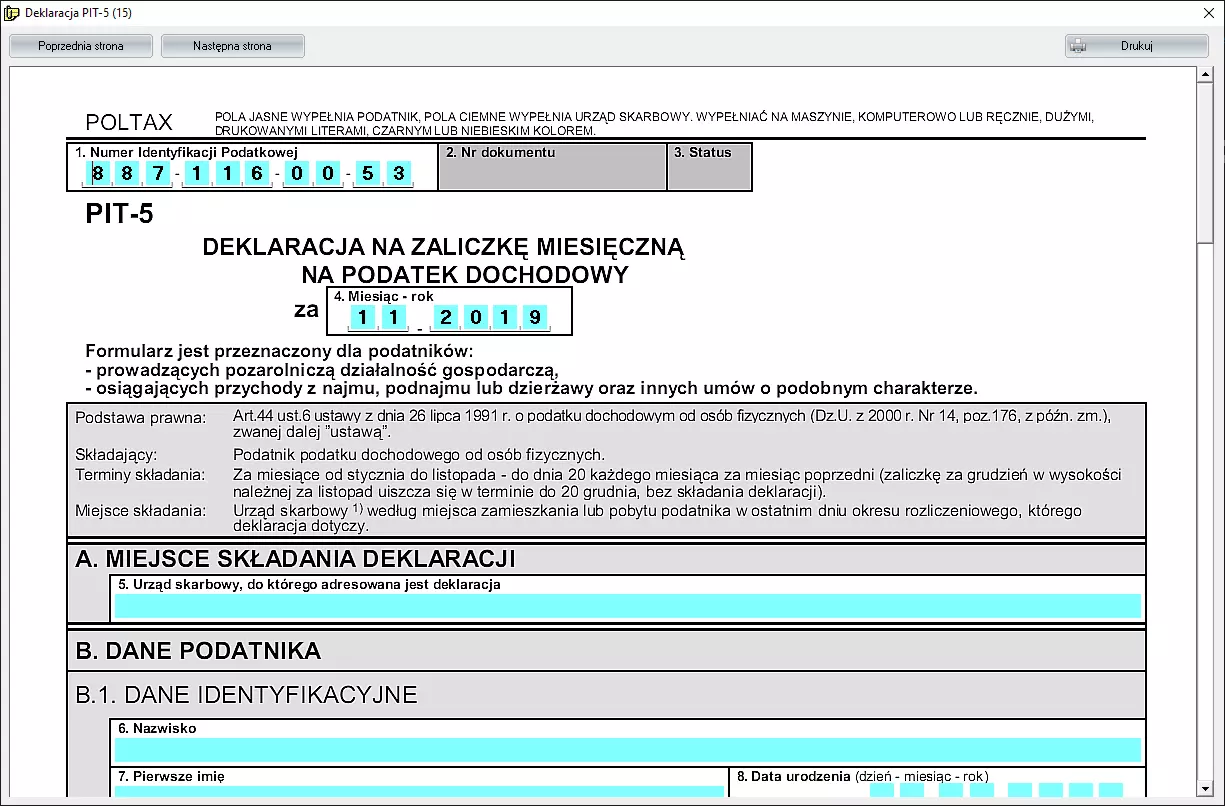
Task: Click the first month digit in Miesiąc - rok
Action: [363, 318]
